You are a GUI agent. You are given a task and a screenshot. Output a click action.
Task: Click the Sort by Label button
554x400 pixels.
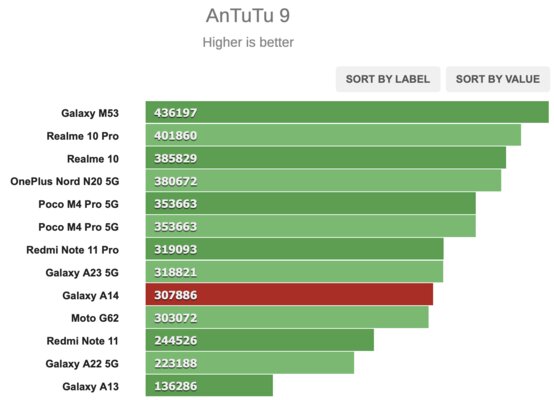(x=388, y=79)
